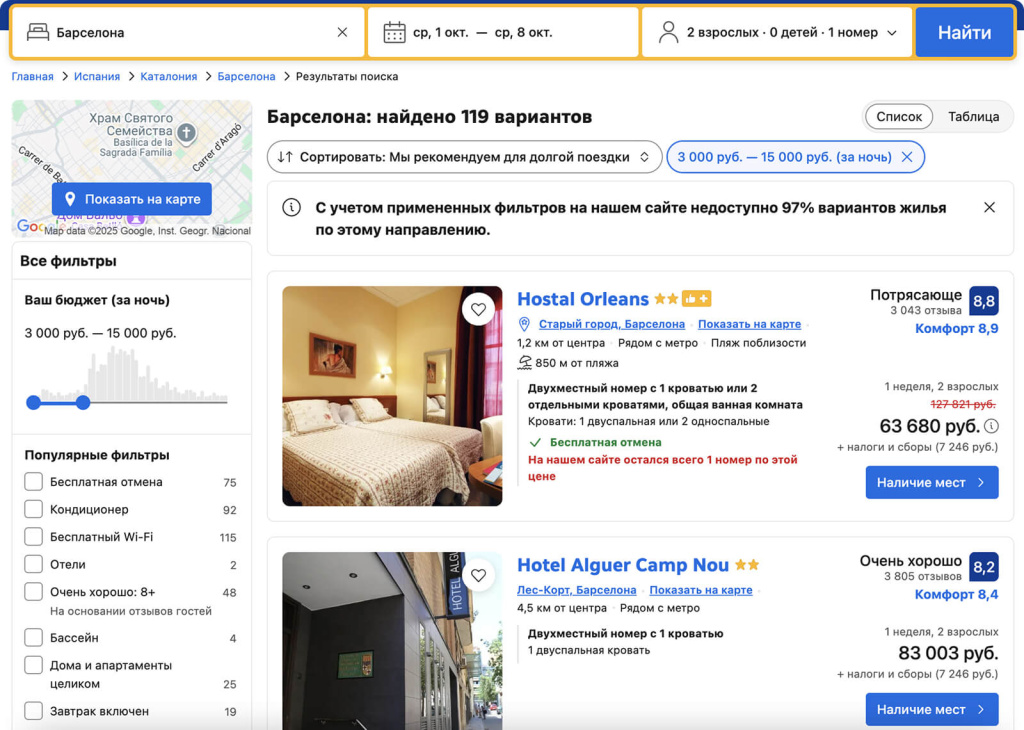Image resolution: width=1024 pixels, height=730 pixels.
Task: Click Показать на карте map button
Action: tap(132, 199)
